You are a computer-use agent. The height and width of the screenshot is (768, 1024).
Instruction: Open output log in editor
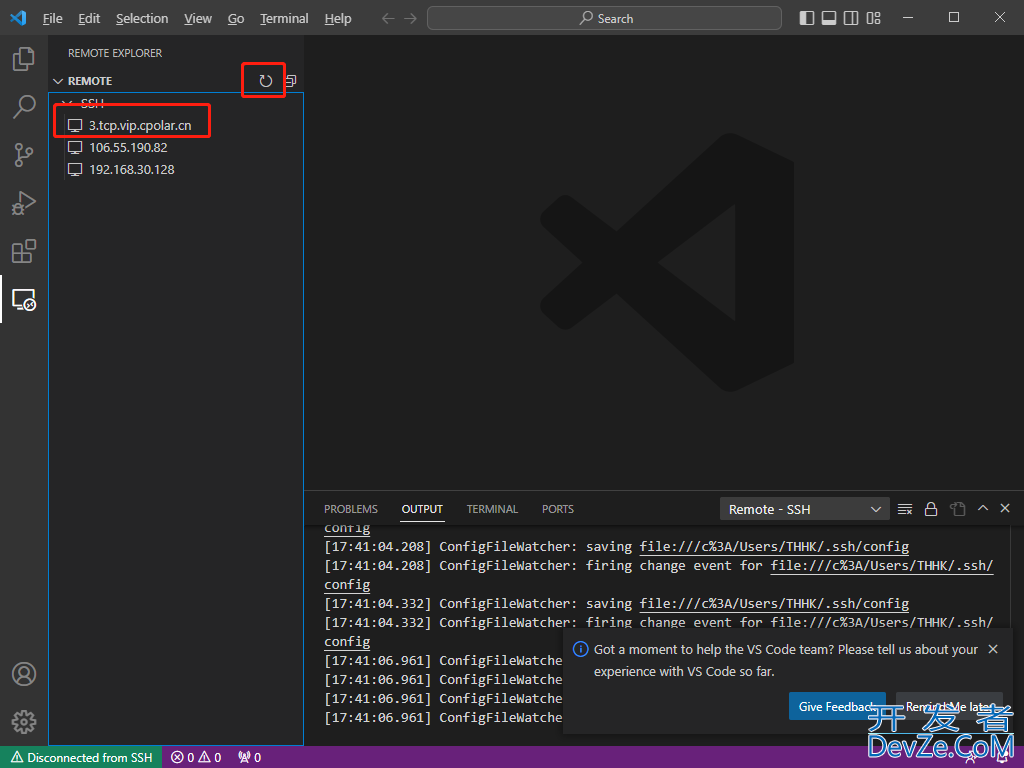point(957,509)
